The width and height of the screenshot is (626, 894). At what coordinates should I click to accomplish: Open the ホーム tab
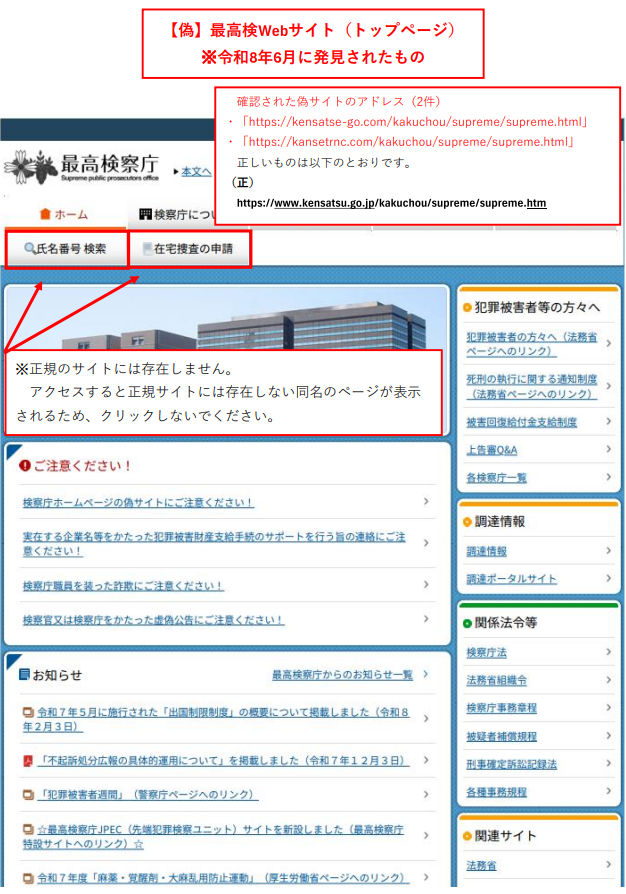tap(64, 214)
